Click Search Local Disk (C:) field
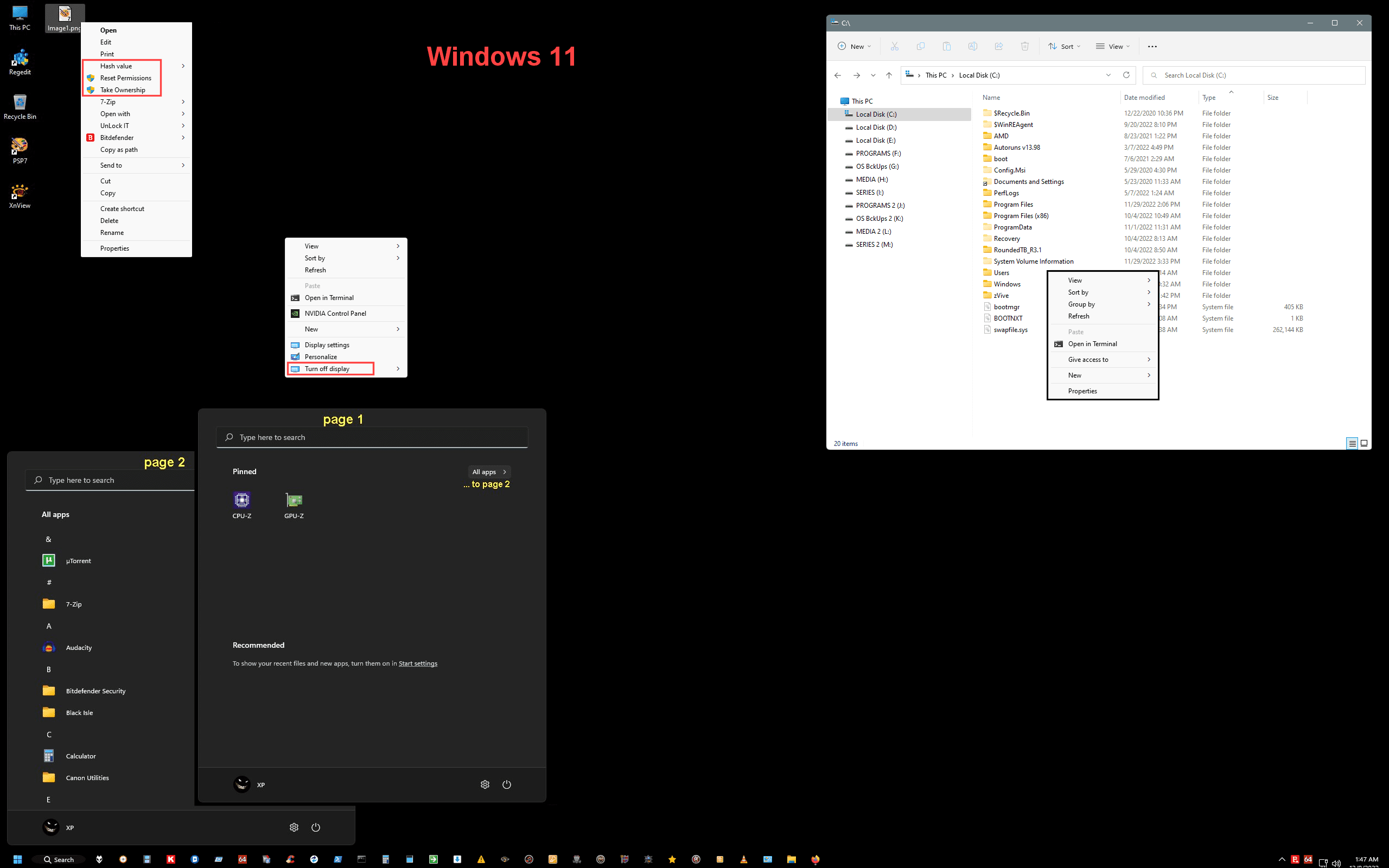Screen dimensions: 1389x868 [x=1253, y=75]
